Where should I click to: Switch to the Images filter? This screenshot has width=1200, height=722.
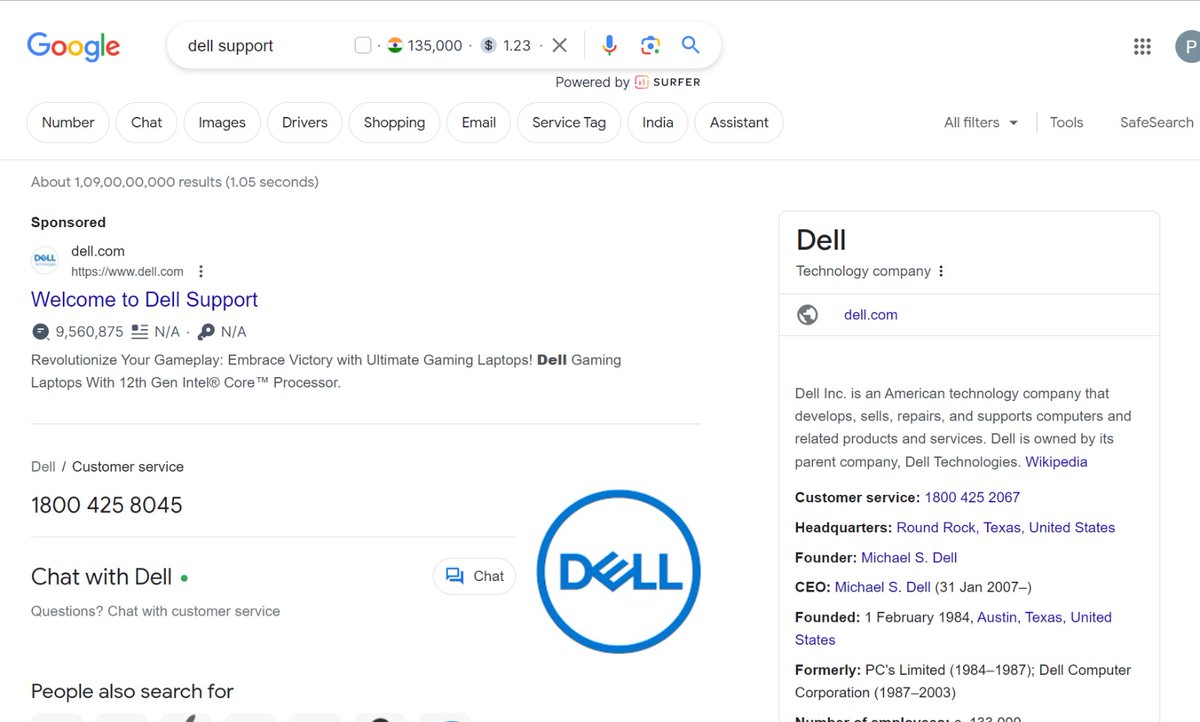point(222,122)
